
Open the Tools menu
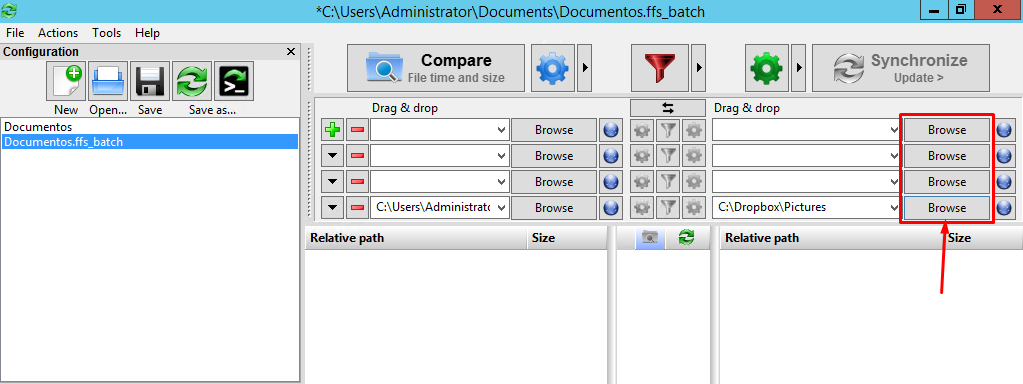coord(107,33)
